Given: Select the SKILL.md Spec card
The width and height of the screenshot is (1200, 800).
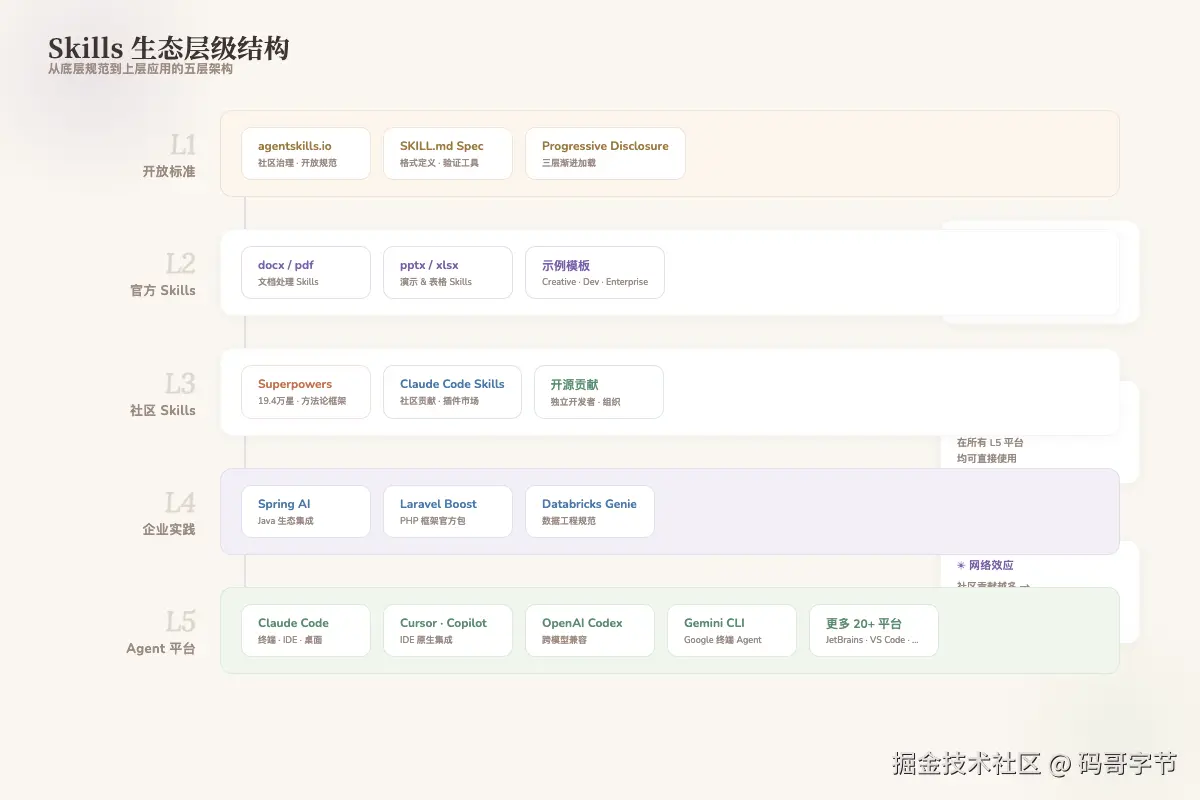Looking at the screenshot, I should (448, 153).
